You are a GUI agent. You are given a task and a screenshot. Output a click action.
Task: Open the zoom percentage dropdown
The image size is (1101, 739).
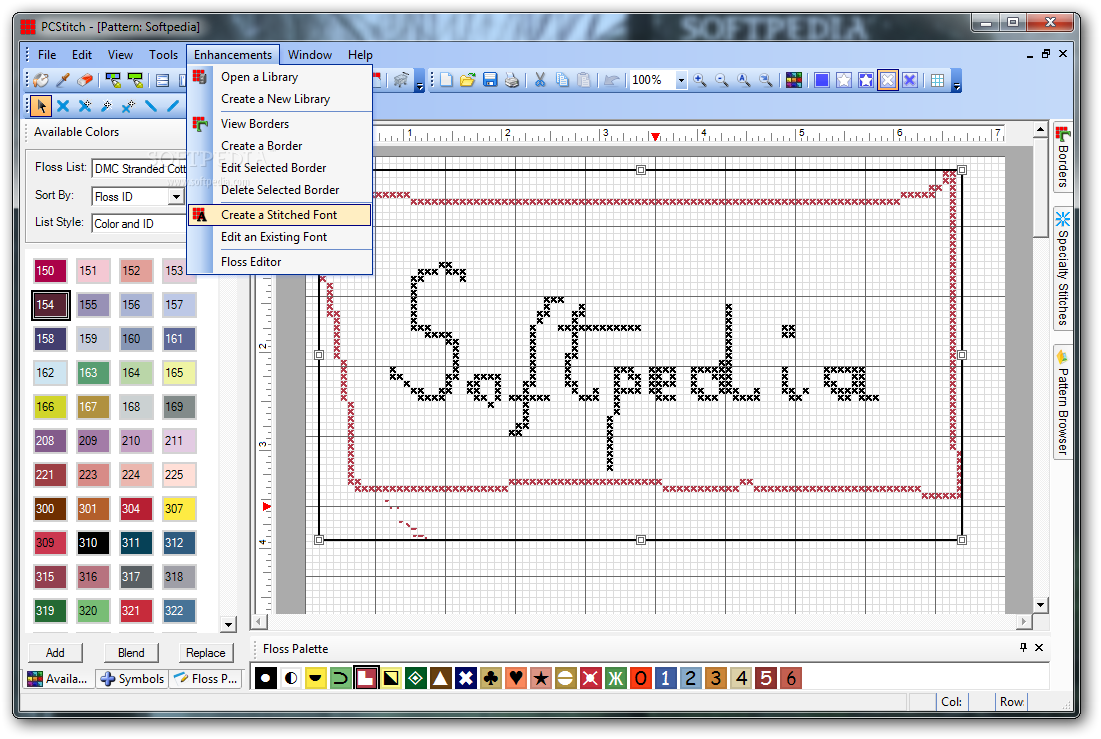(x=680, y=80)
